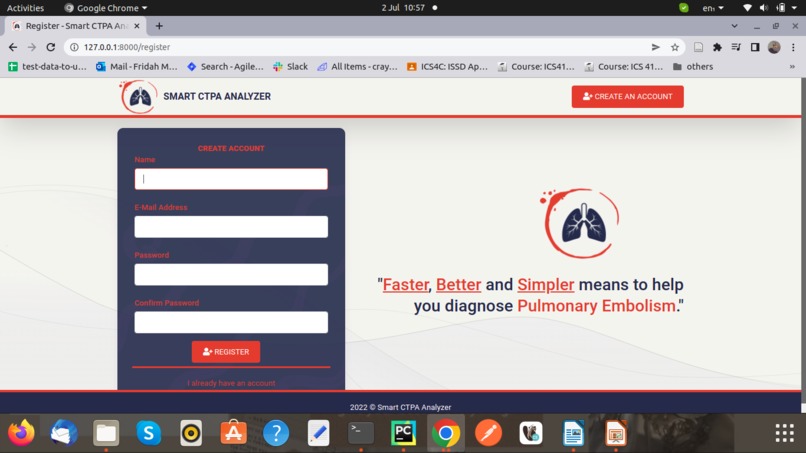Open the Slack bookmark
The image size is (806, 453).
tap(290, 66)
